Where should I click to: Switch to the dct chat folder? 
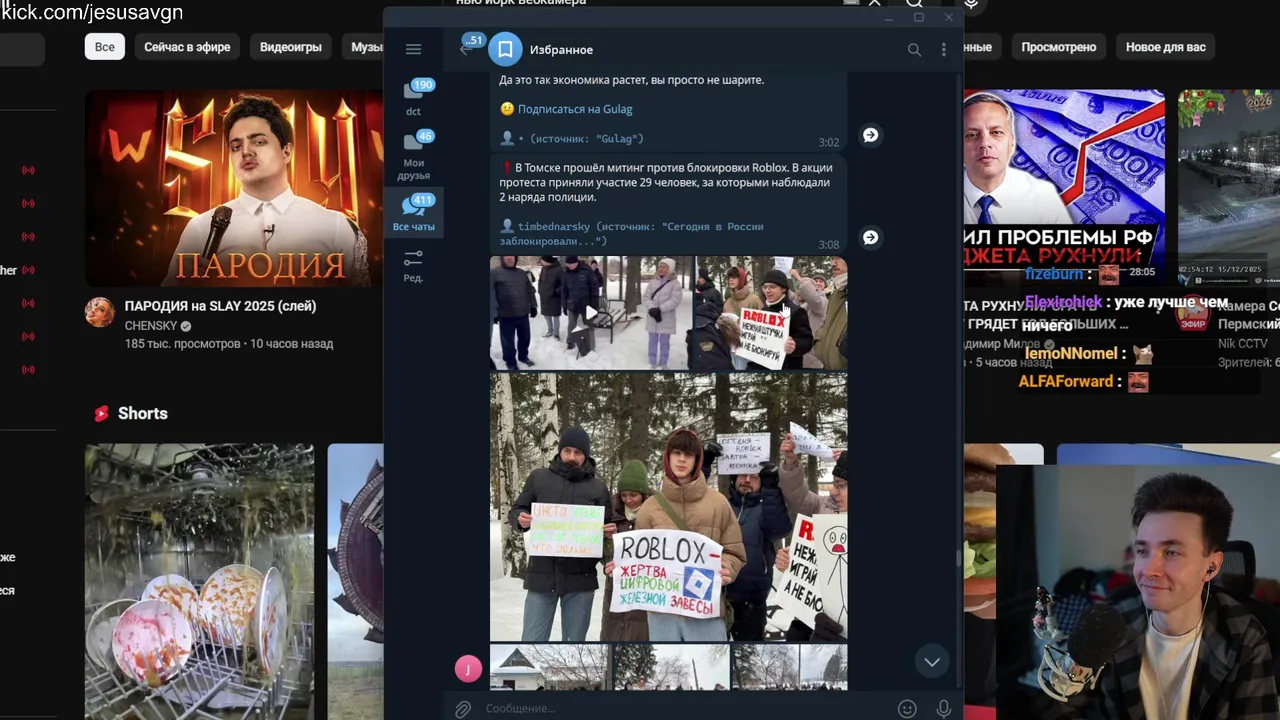point(414,98)
